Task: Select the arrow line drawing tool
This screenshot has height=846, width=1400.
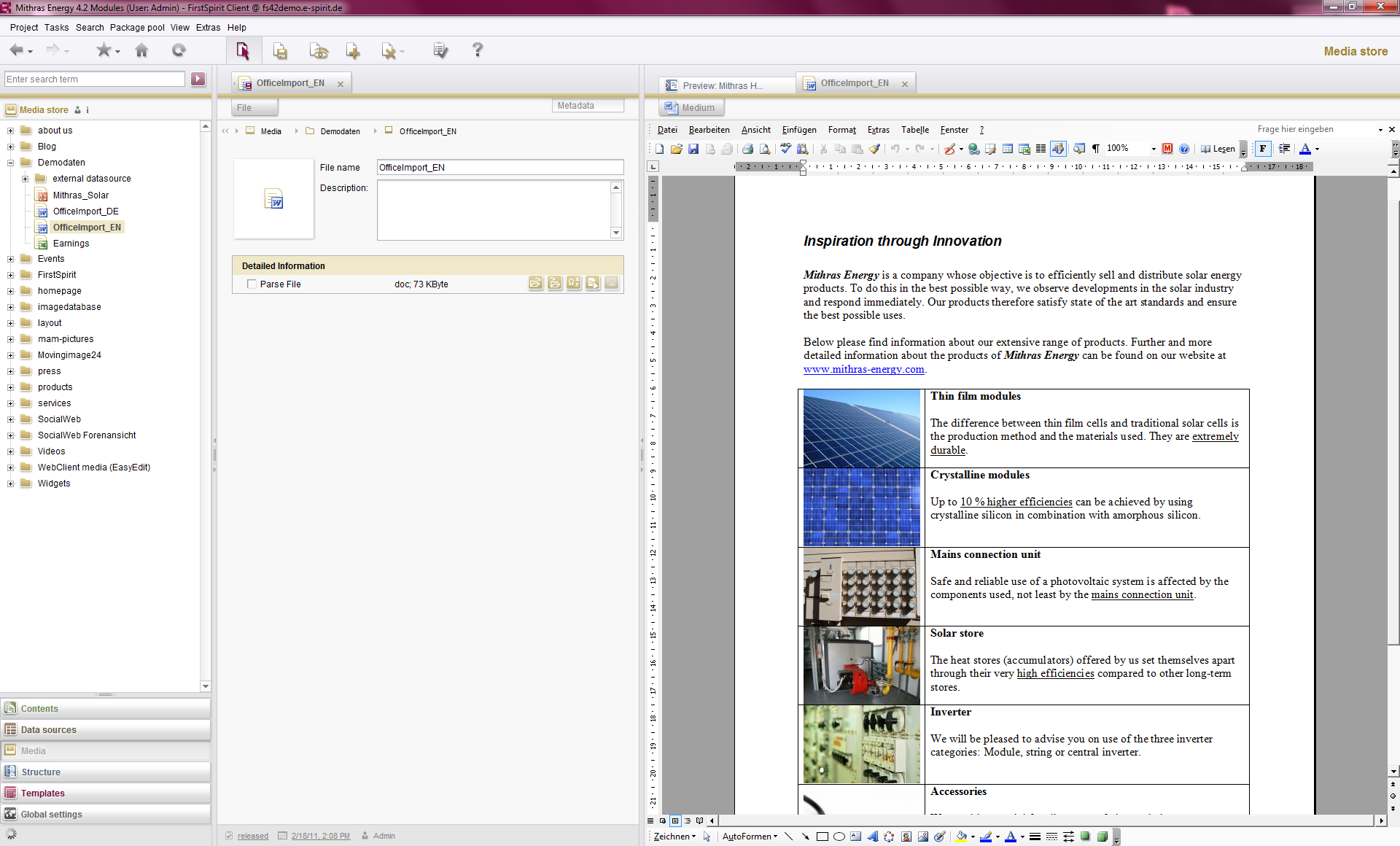Action: coord(806,837)
